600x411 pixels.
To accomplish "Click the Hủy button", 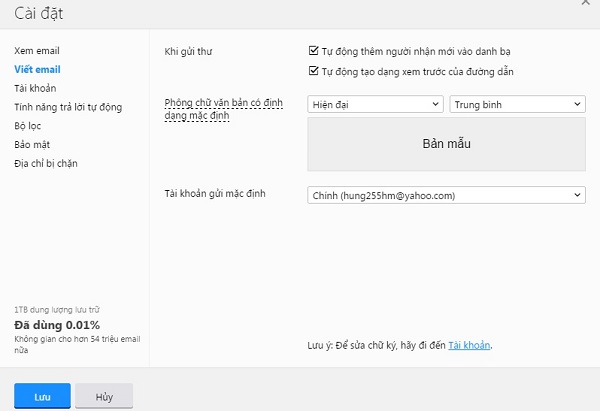I will (104, 397).
